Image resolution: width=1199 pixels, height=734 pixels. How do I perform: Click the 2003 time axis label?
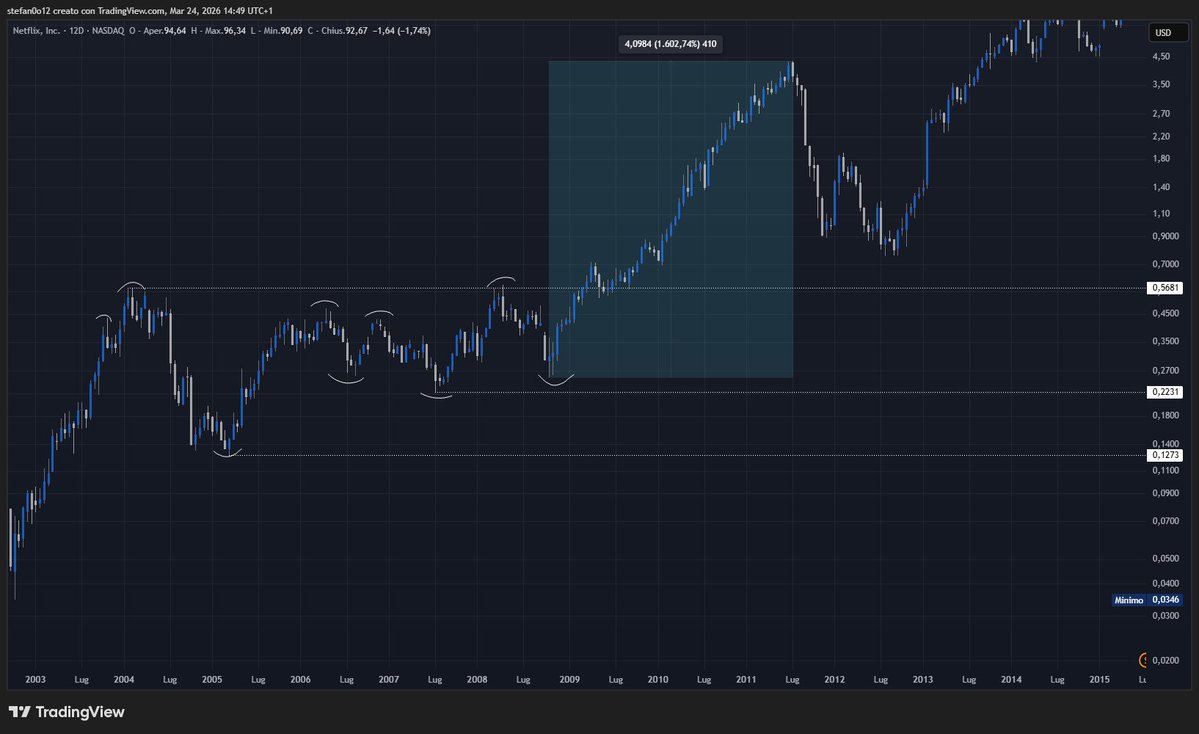point(35,679)
